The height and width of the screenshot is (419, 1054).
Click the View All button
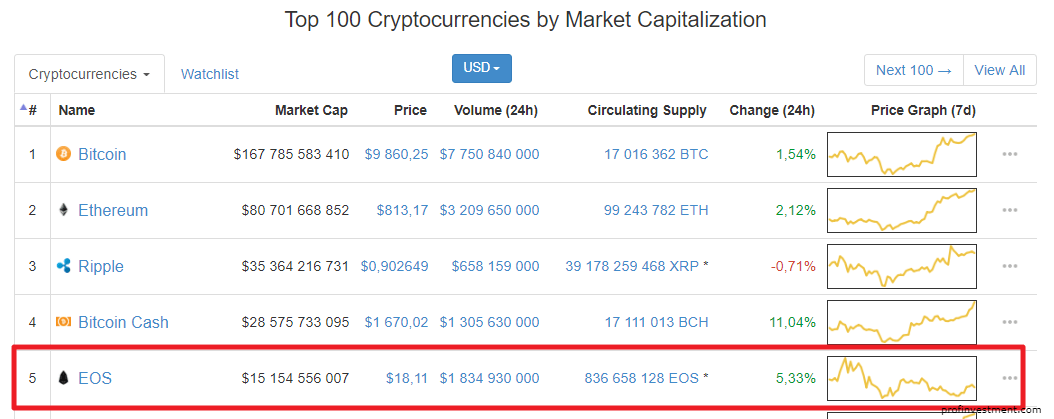(x=1000, y=70)
